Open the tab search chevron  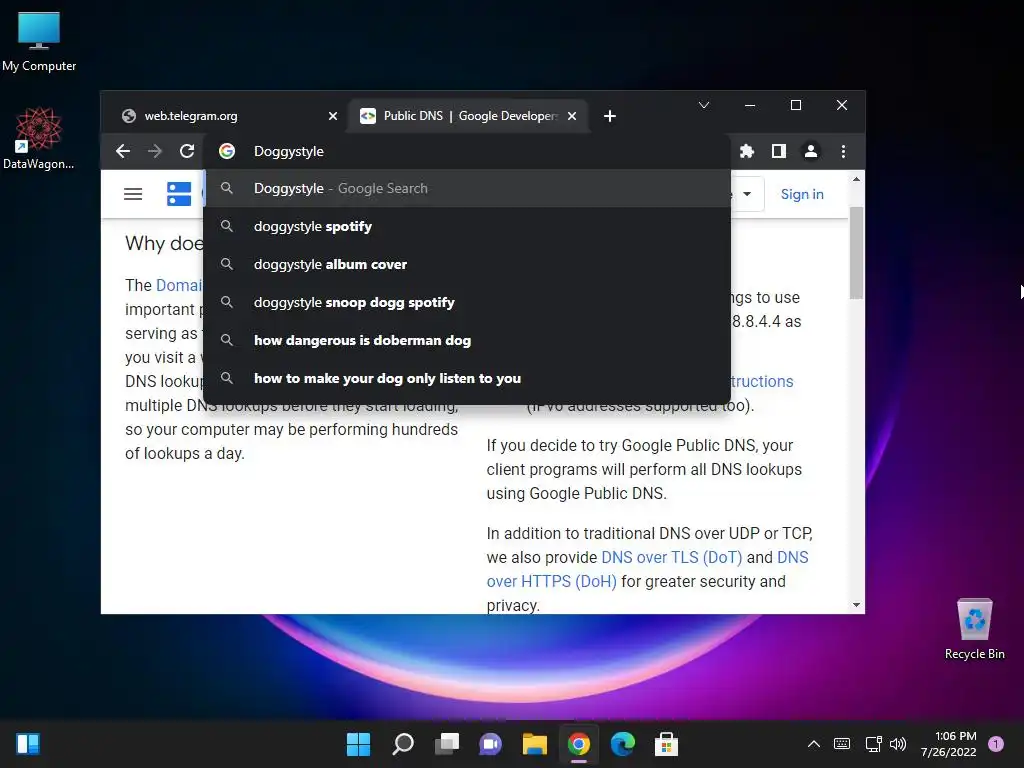pos(703,105)
